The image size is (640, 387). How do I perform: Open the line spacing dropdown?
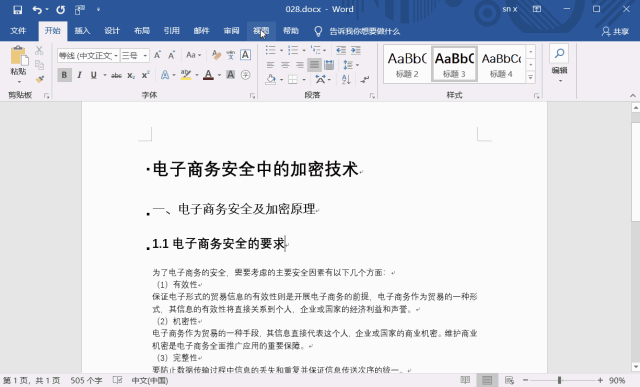351,65
